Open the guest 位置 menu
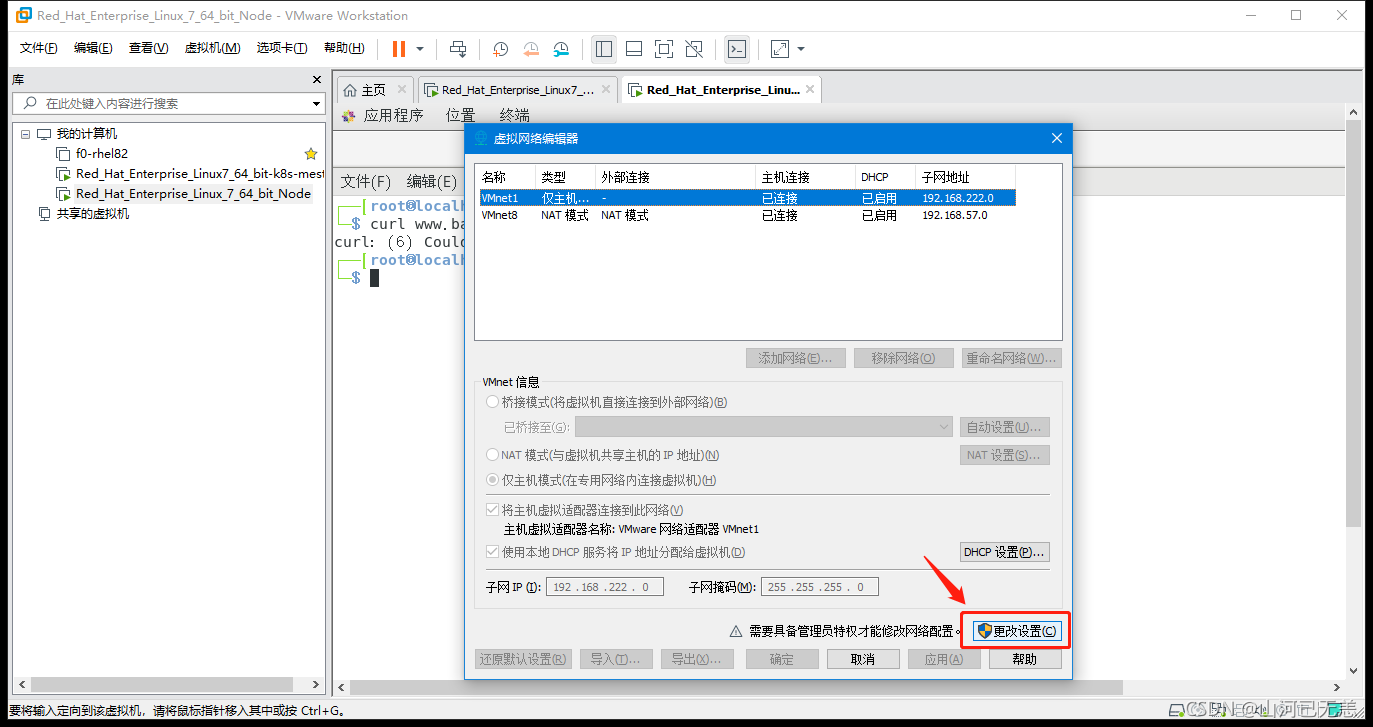Screen dimensions: 1373x727 [x=461, y=115]
